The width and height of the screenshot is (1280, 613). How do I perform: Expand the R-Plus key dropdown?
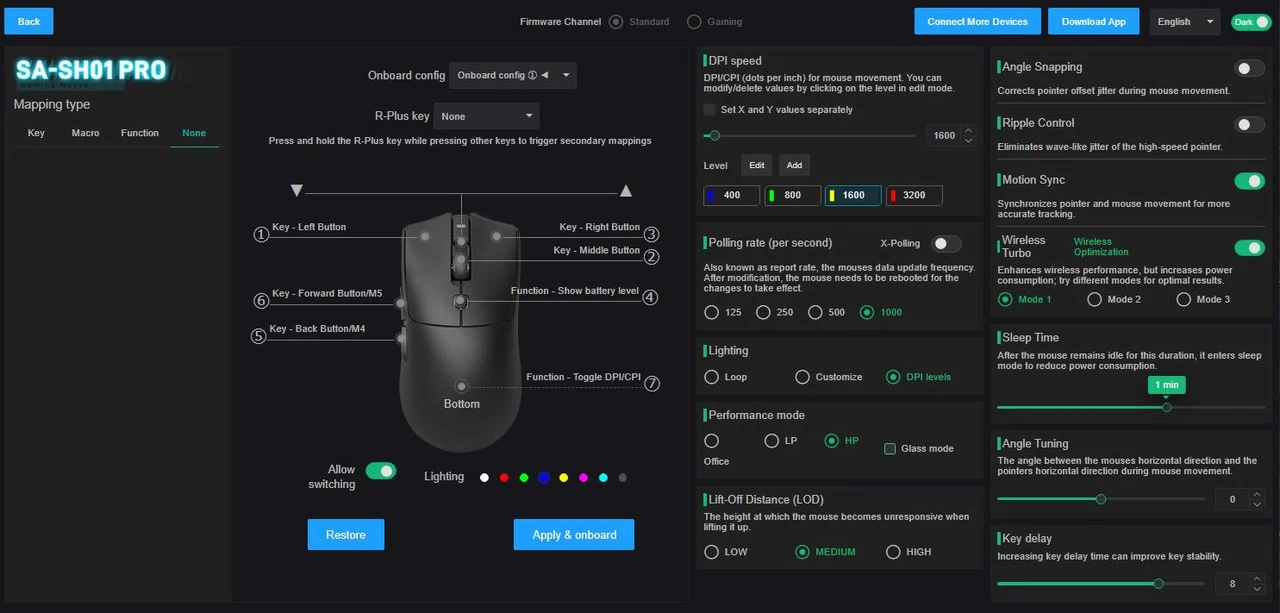click(x=486, y=116)
